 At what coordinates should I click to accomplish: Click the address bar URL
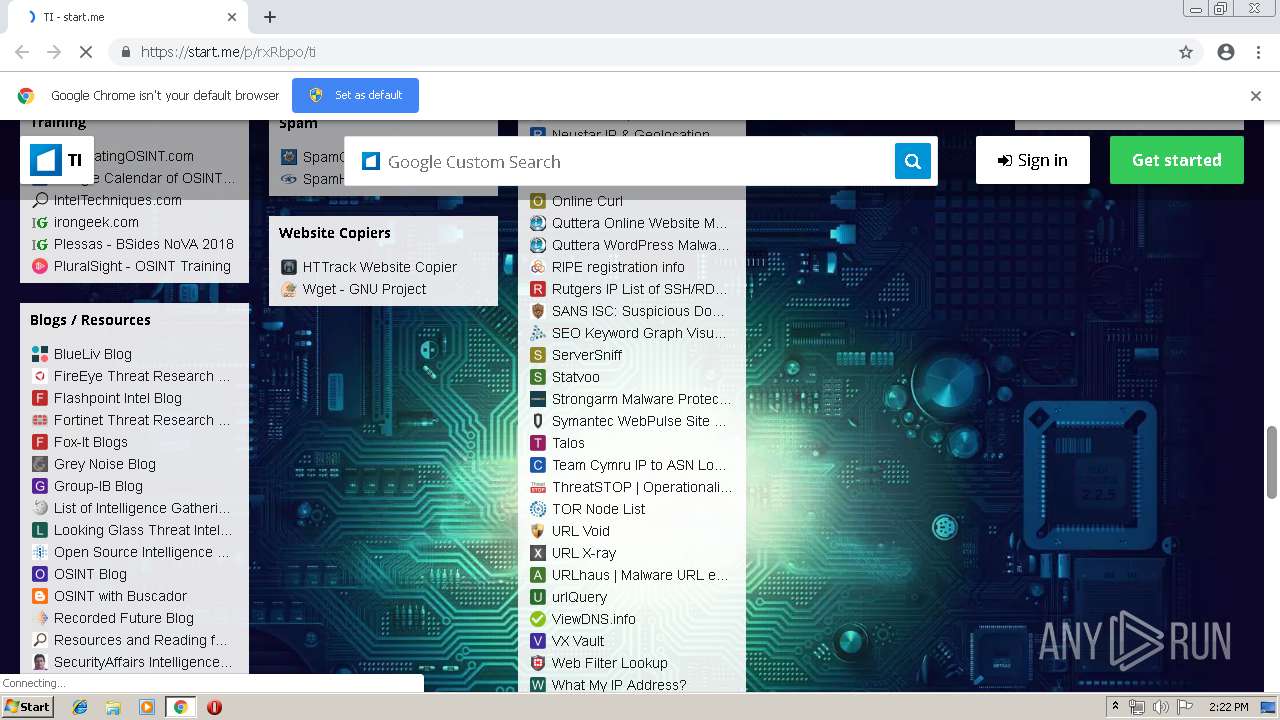228,52
